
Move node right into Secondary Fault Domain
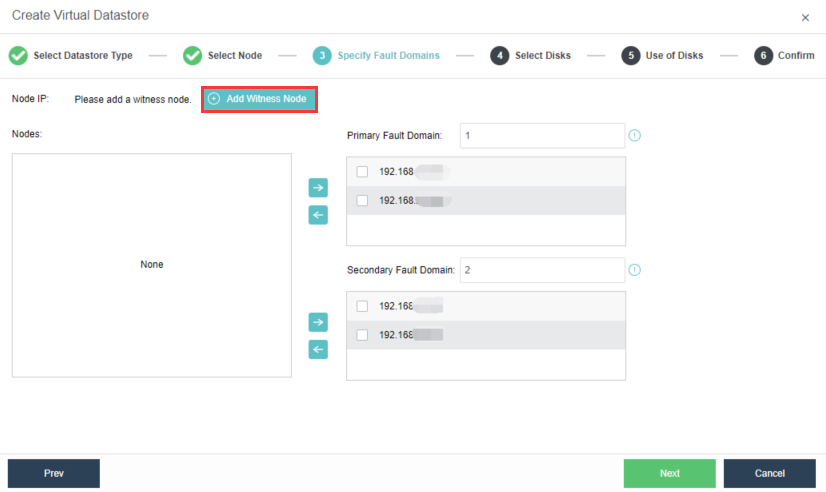tap(318, 322)
